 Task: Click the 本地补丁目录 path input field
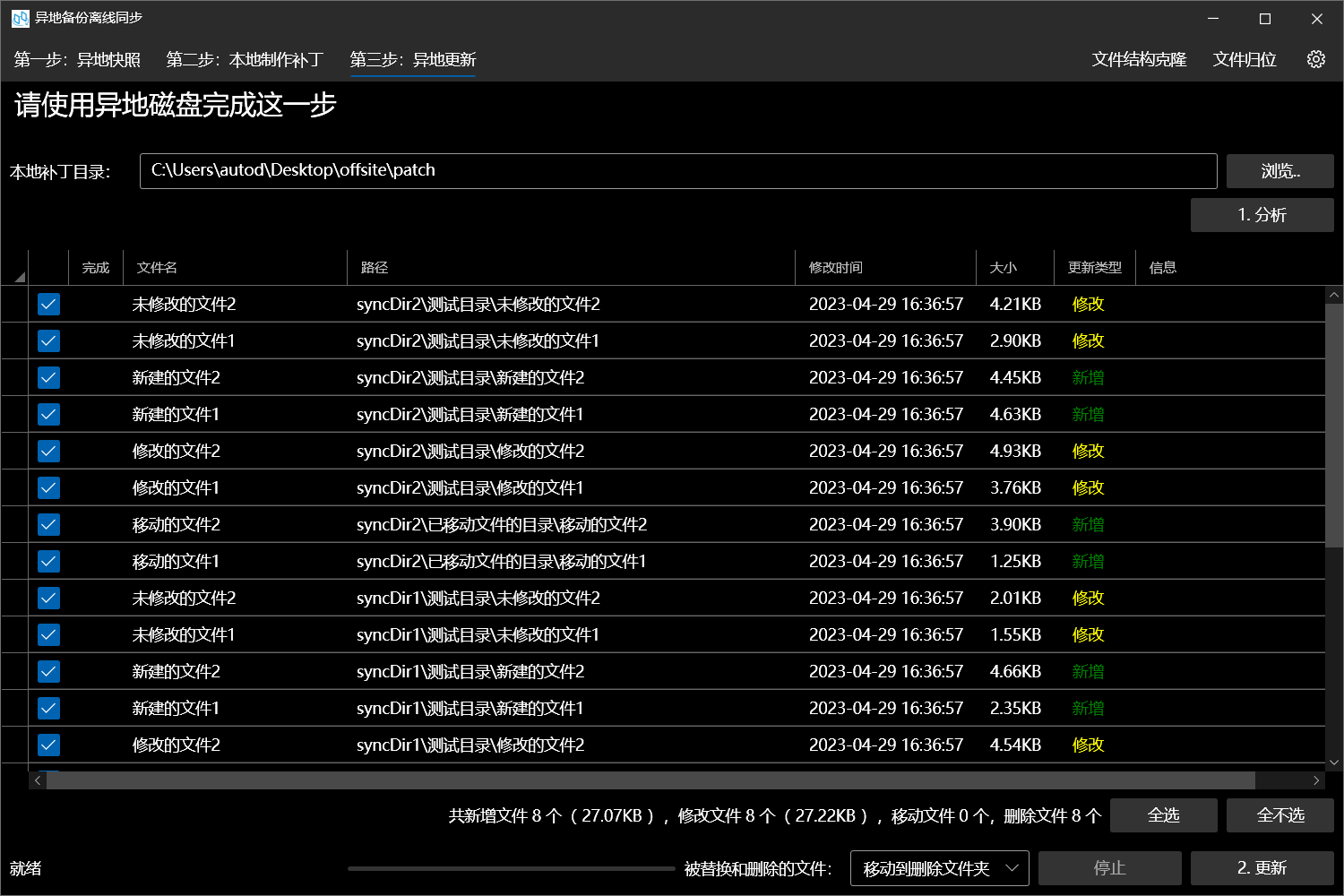coord(678,171)
